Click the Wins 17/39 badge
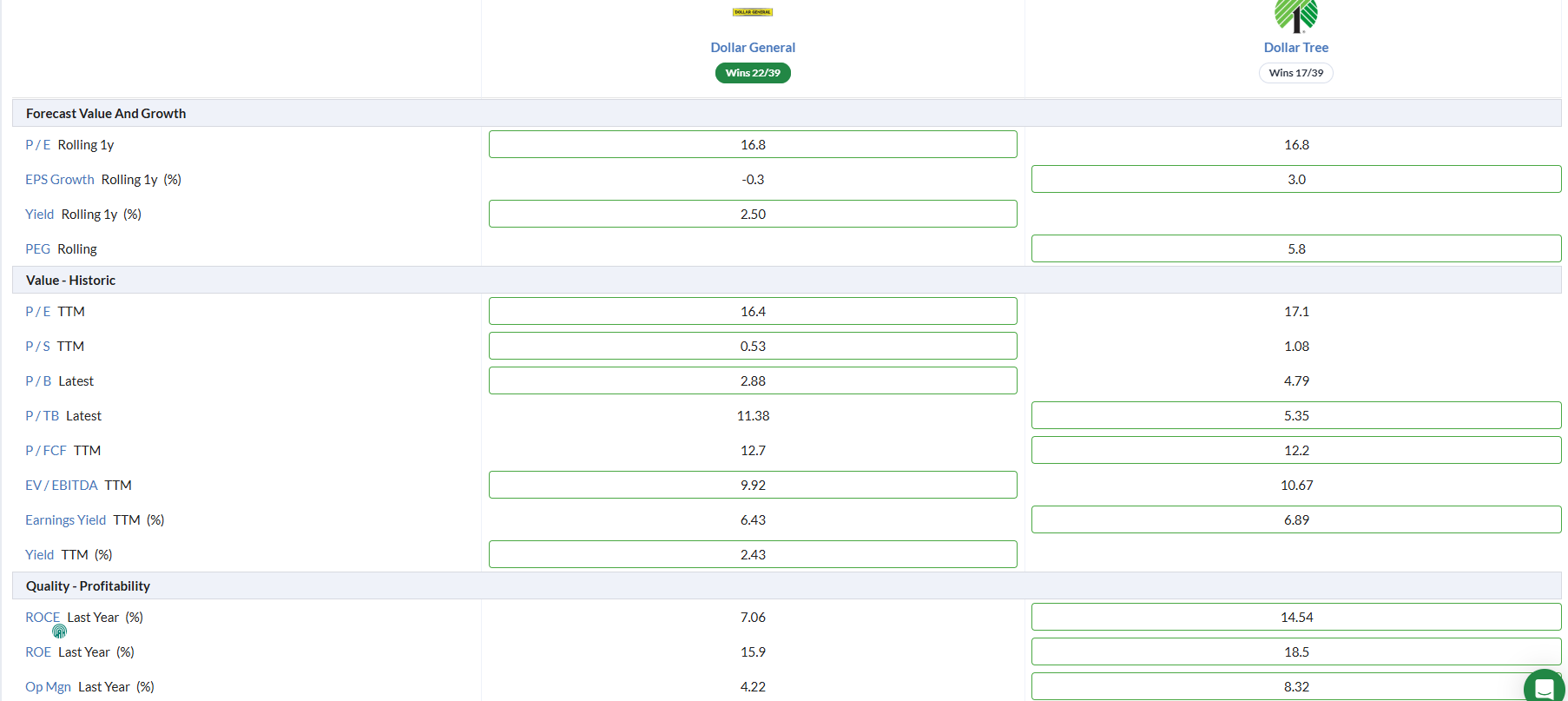The width and height of the screenshot is (1568, 701). click(x=1296, y=73)
